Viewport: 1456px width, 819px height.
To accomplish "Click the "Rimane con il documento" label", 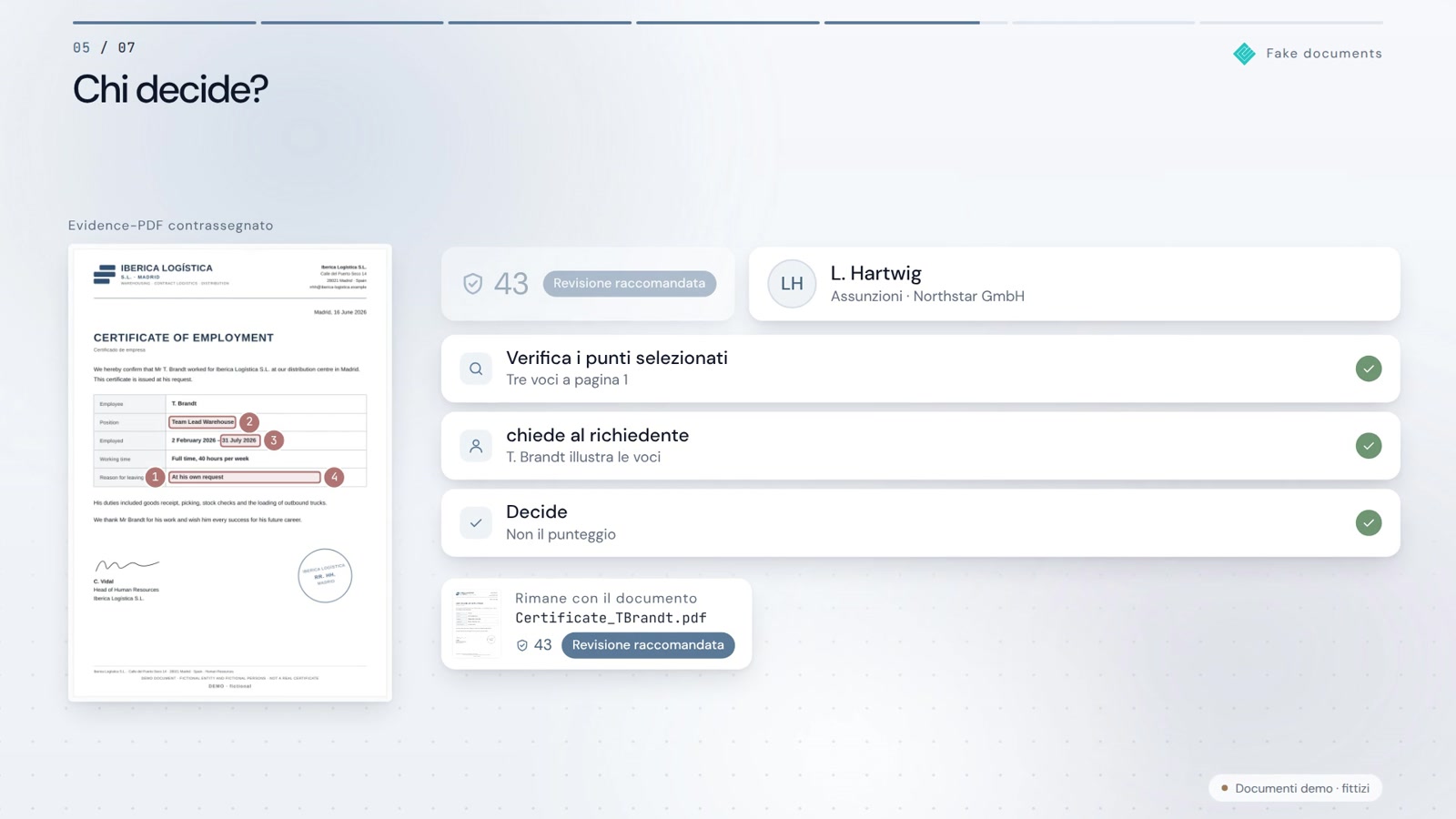I will pos(606,599).
